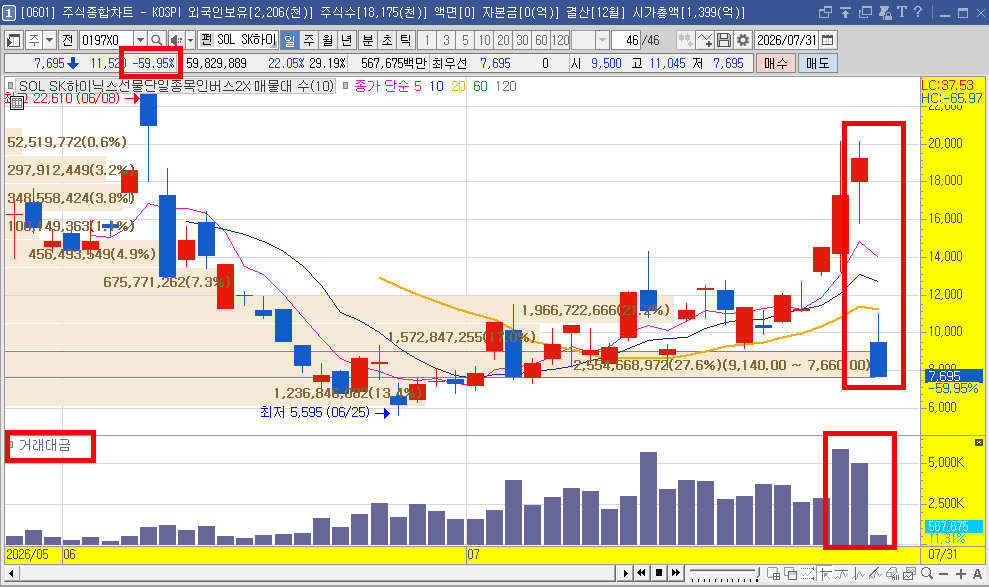Screen dimensions: 989x587
Task: Click the stock search magnifier icon
Action: (x=156, y=40)
